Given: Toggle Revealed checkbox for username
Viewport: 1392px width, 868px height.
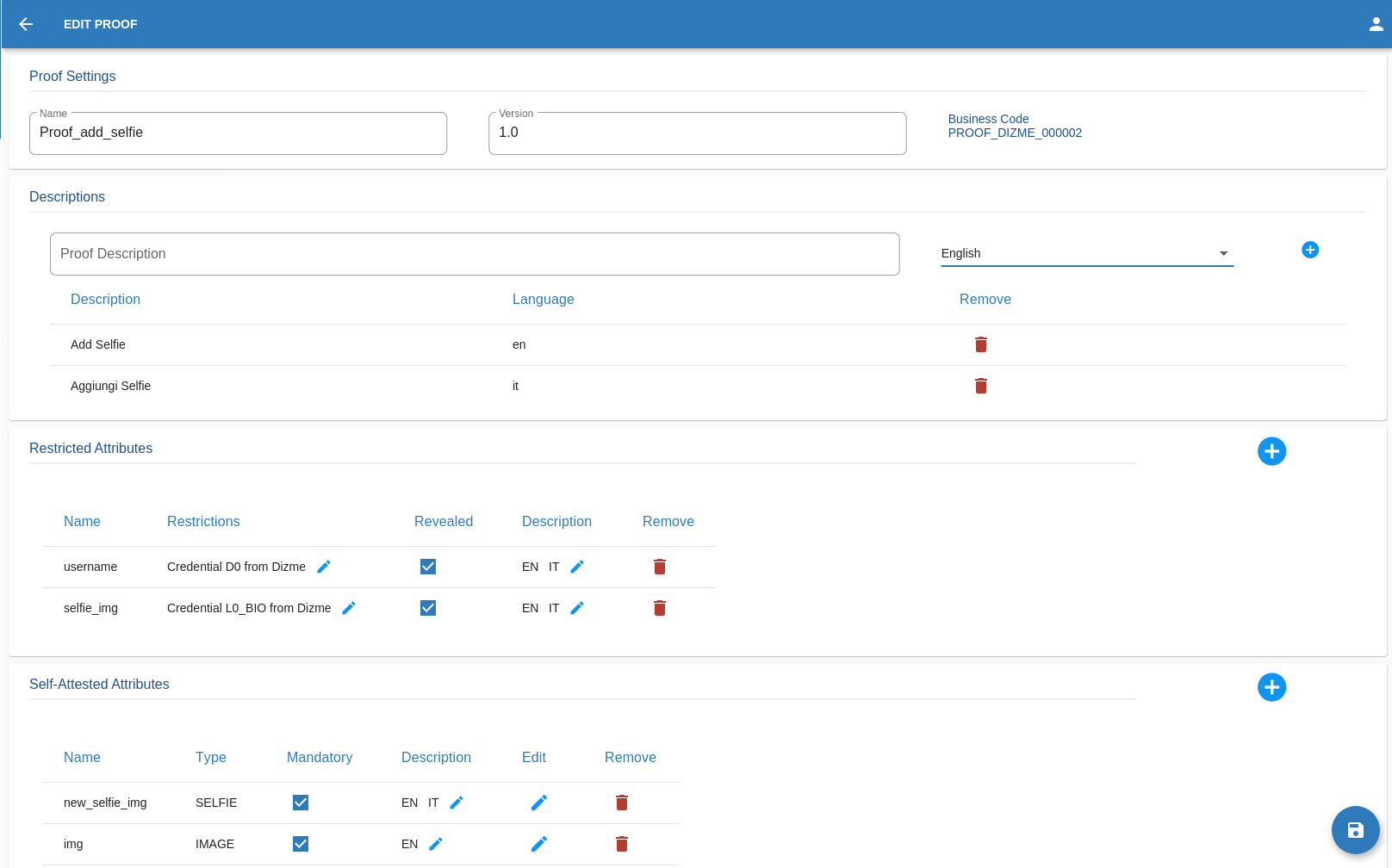Looking at the screenshot, I should tap(428, 567).
